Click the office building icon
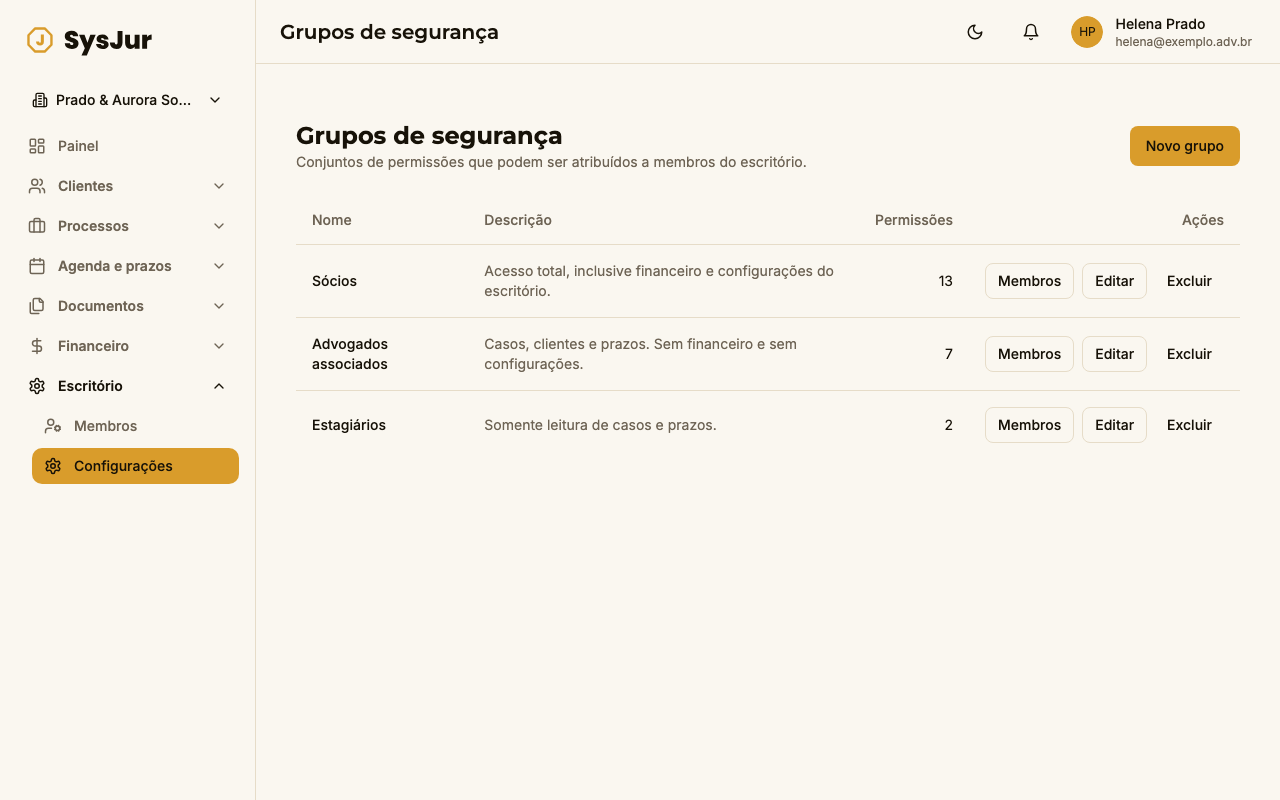Screen dimensions: 1280x800 [x=40, y=100]
